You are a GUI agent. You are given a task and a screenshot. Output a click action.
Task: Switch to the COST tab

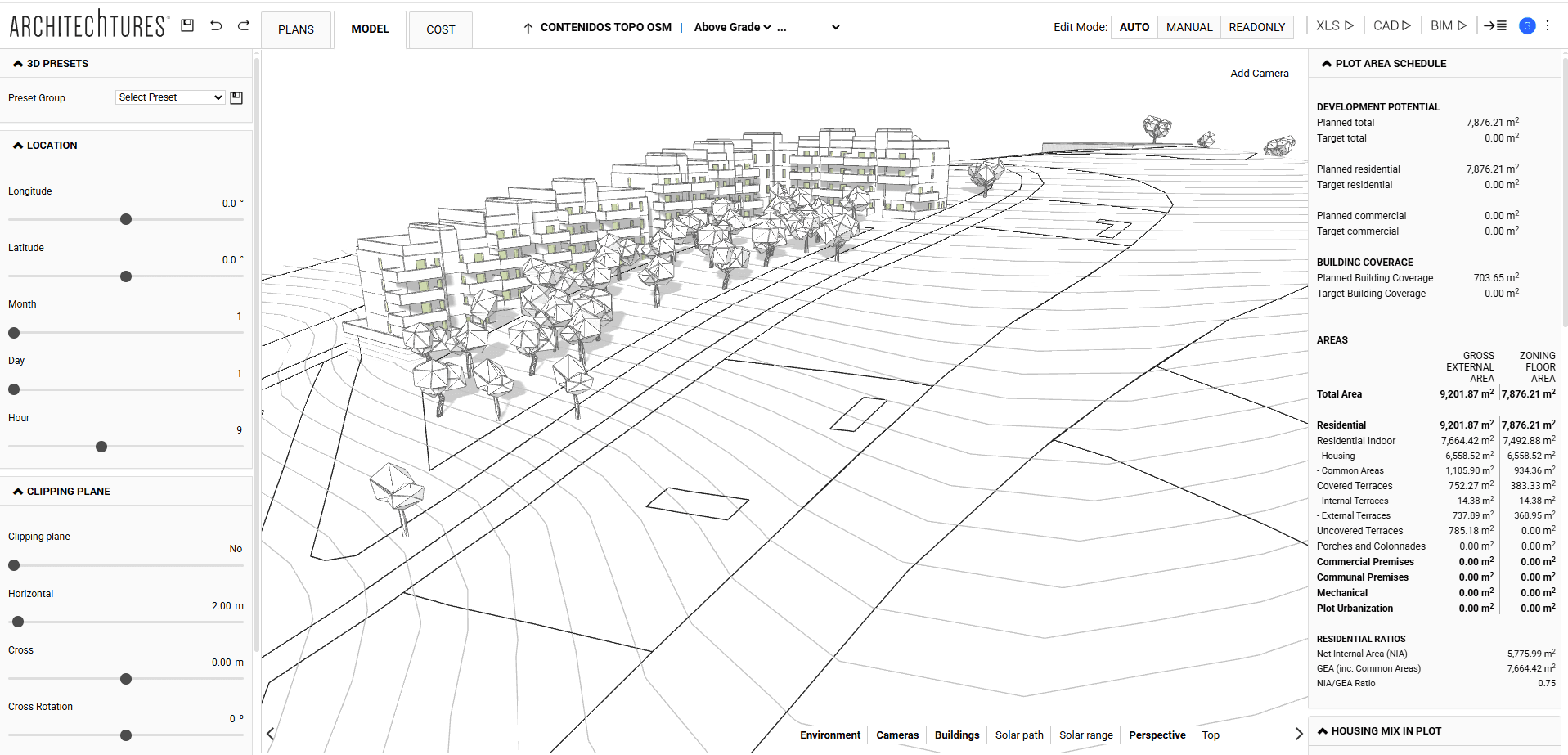[440, 29]
